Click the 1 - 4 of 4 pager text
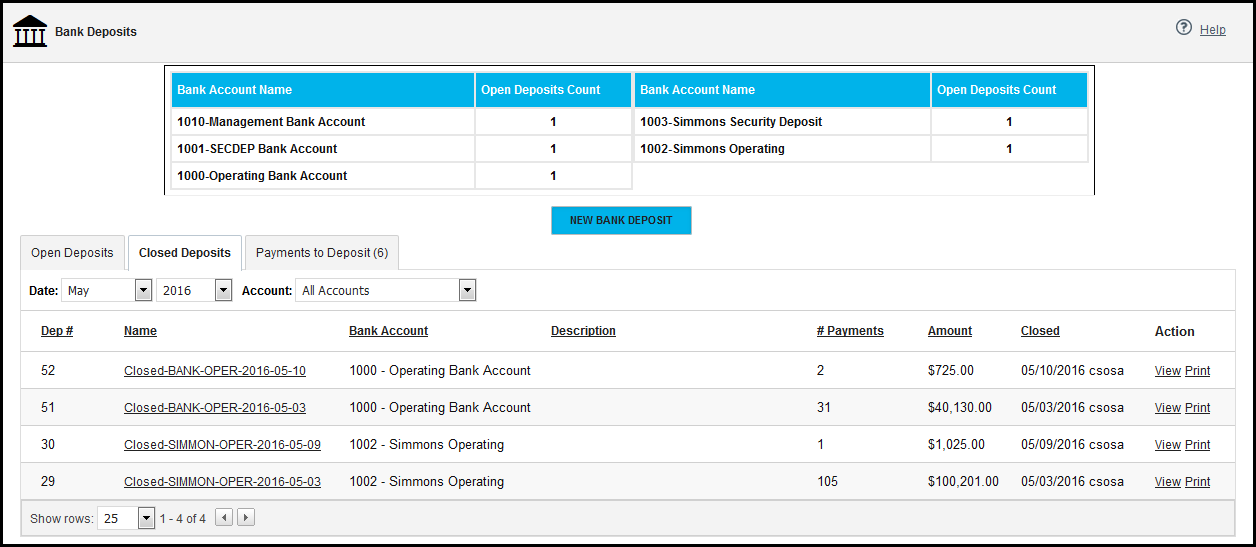The height and width of the screenshot is (547, 1256). (183, 519)
